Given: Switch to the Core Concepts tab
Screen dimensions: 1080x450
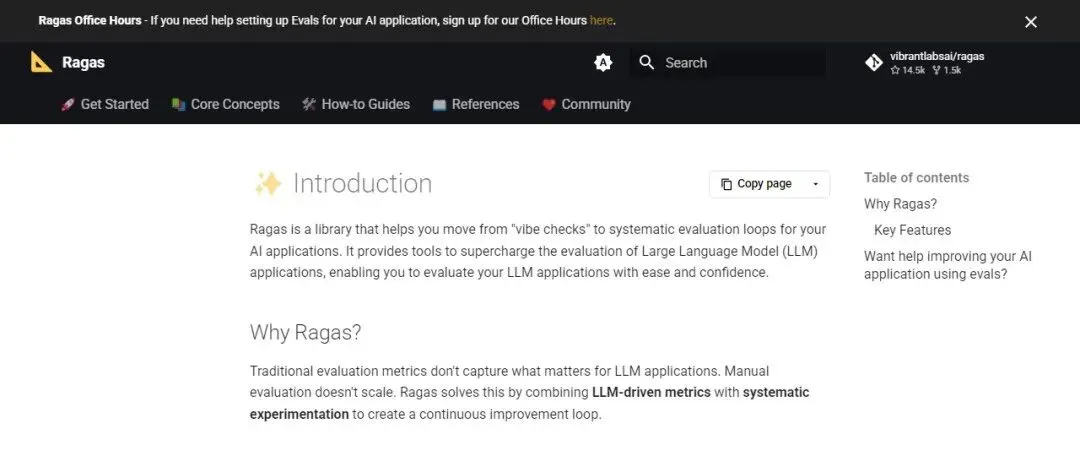Looking at the screenshot, I should (225, 104).
